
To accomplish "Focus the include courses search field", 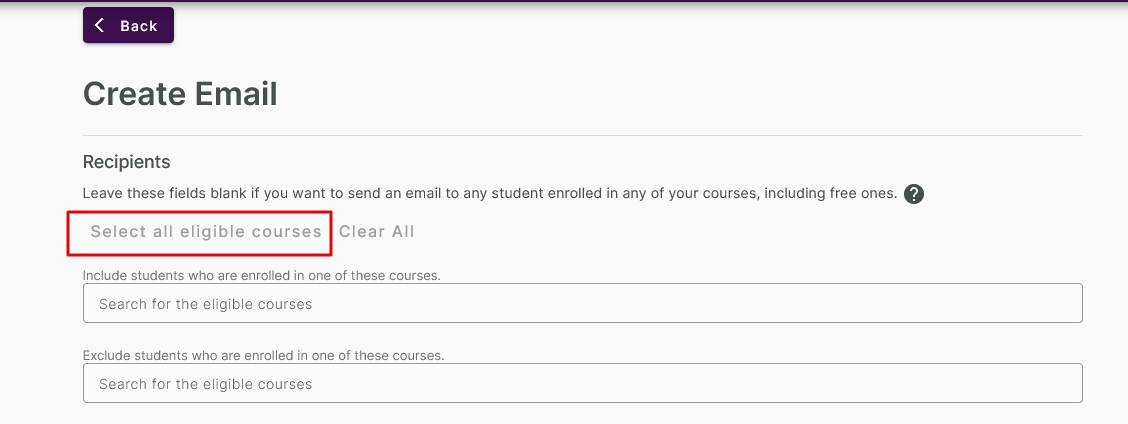I will point(583,303).
